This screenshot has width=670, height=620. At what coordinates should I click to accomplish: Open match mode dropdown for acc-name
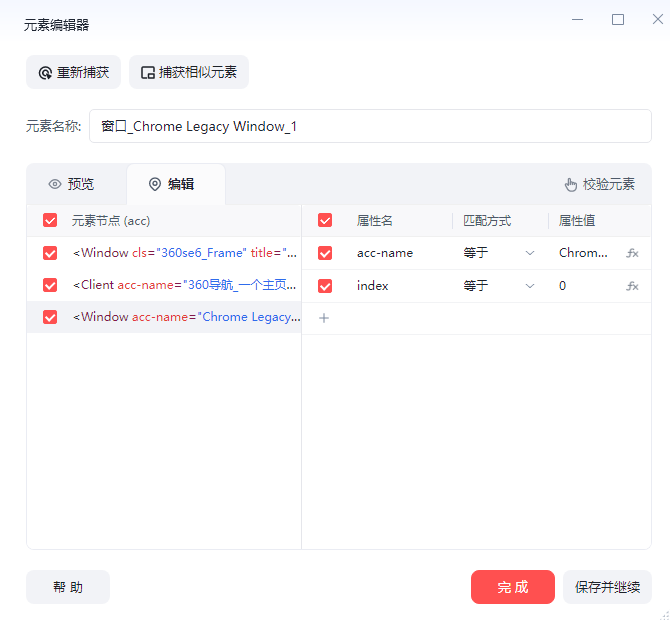pos(499,253)
